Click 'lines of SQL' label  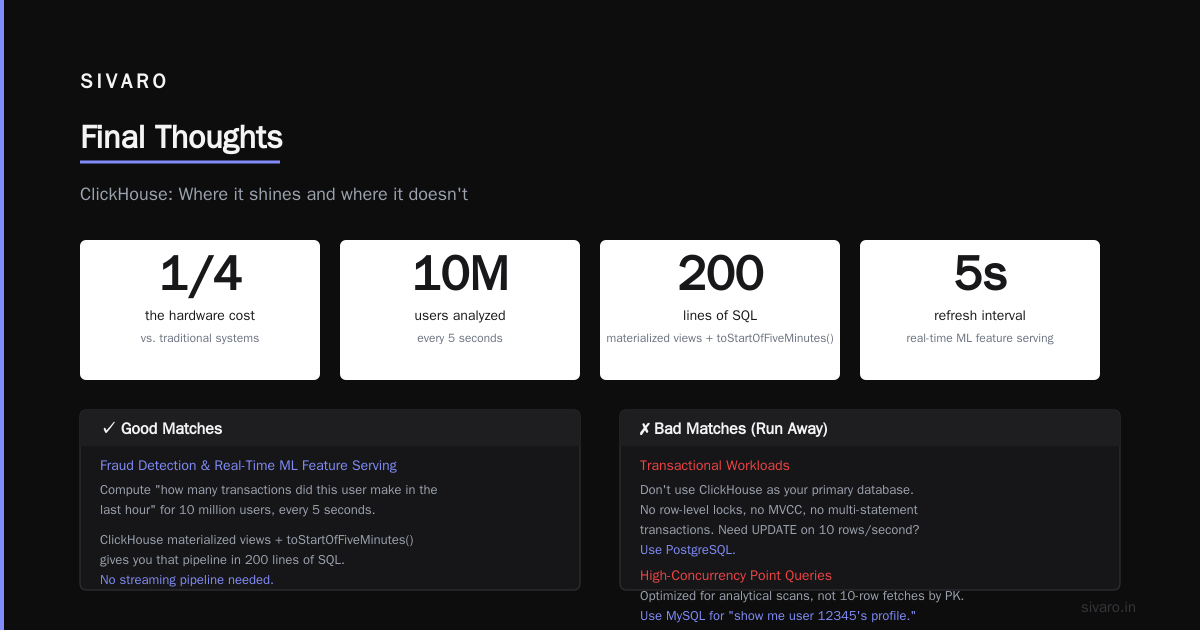click(720, 315)
